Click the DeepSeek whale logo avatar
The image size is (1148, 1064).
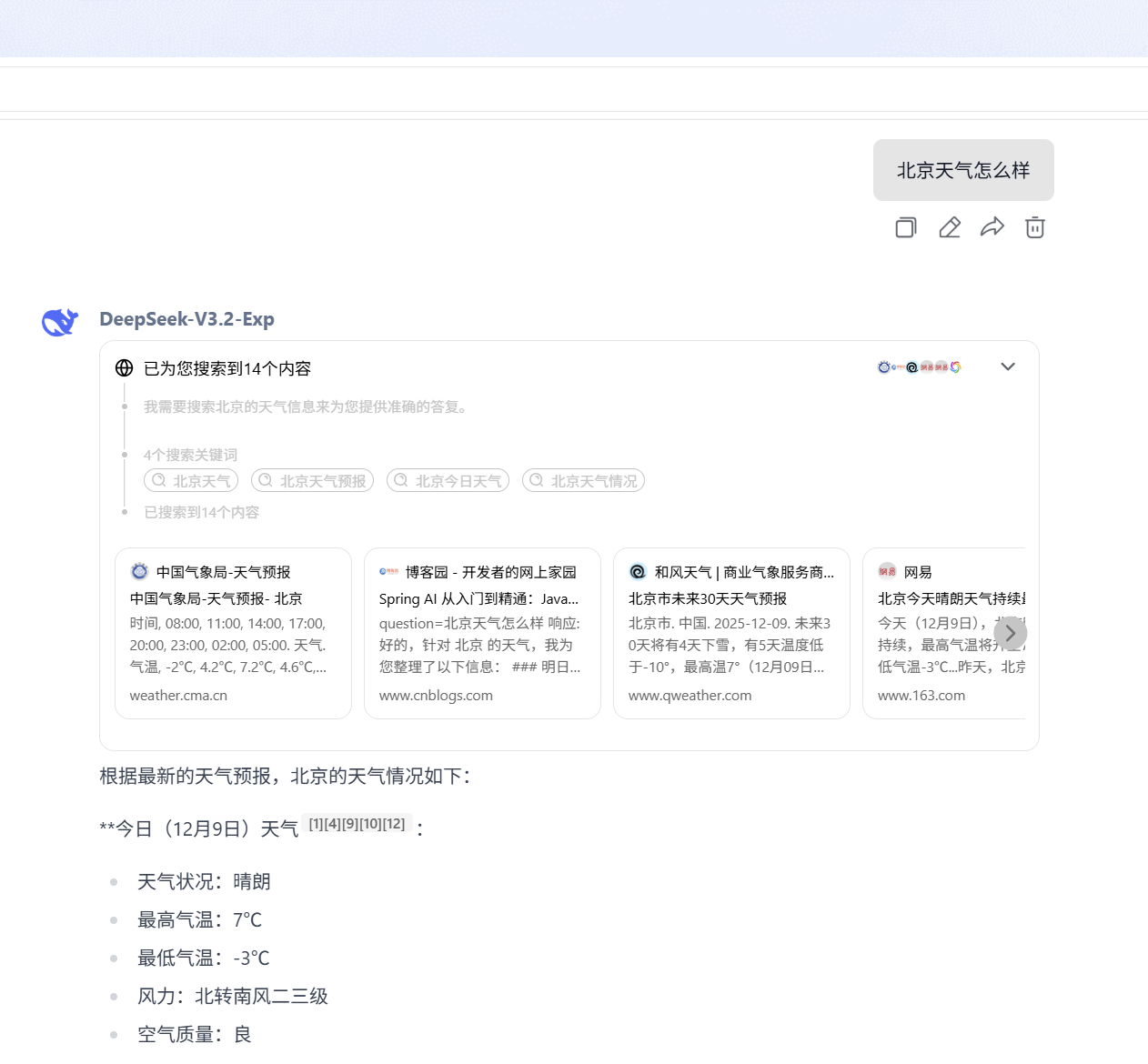pyautogui.click(x=60, y=322)
